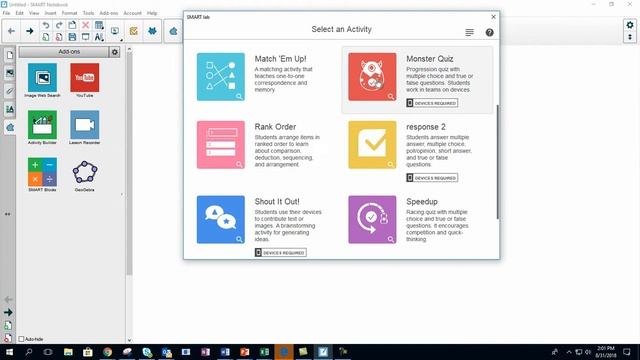Open the Add-ons menu
This screenshot has height=360, width=640.
click(x=109, y=13)
